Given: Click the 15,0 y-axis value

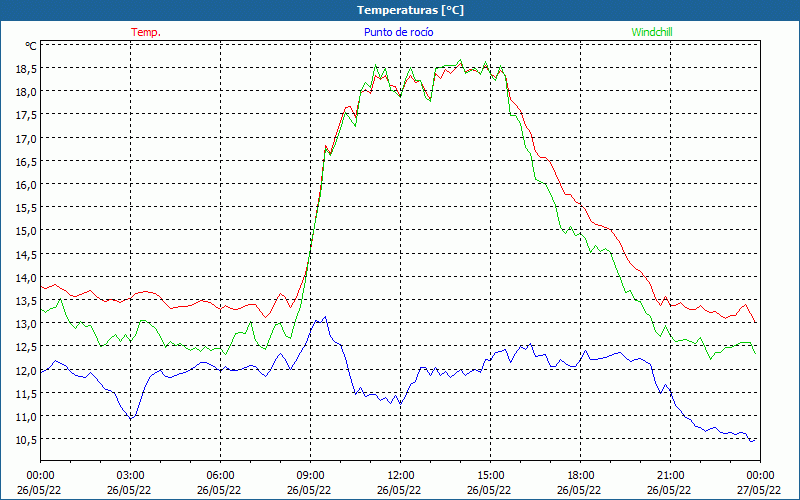Looking at the screenshot, I should (x=27, y=231).
